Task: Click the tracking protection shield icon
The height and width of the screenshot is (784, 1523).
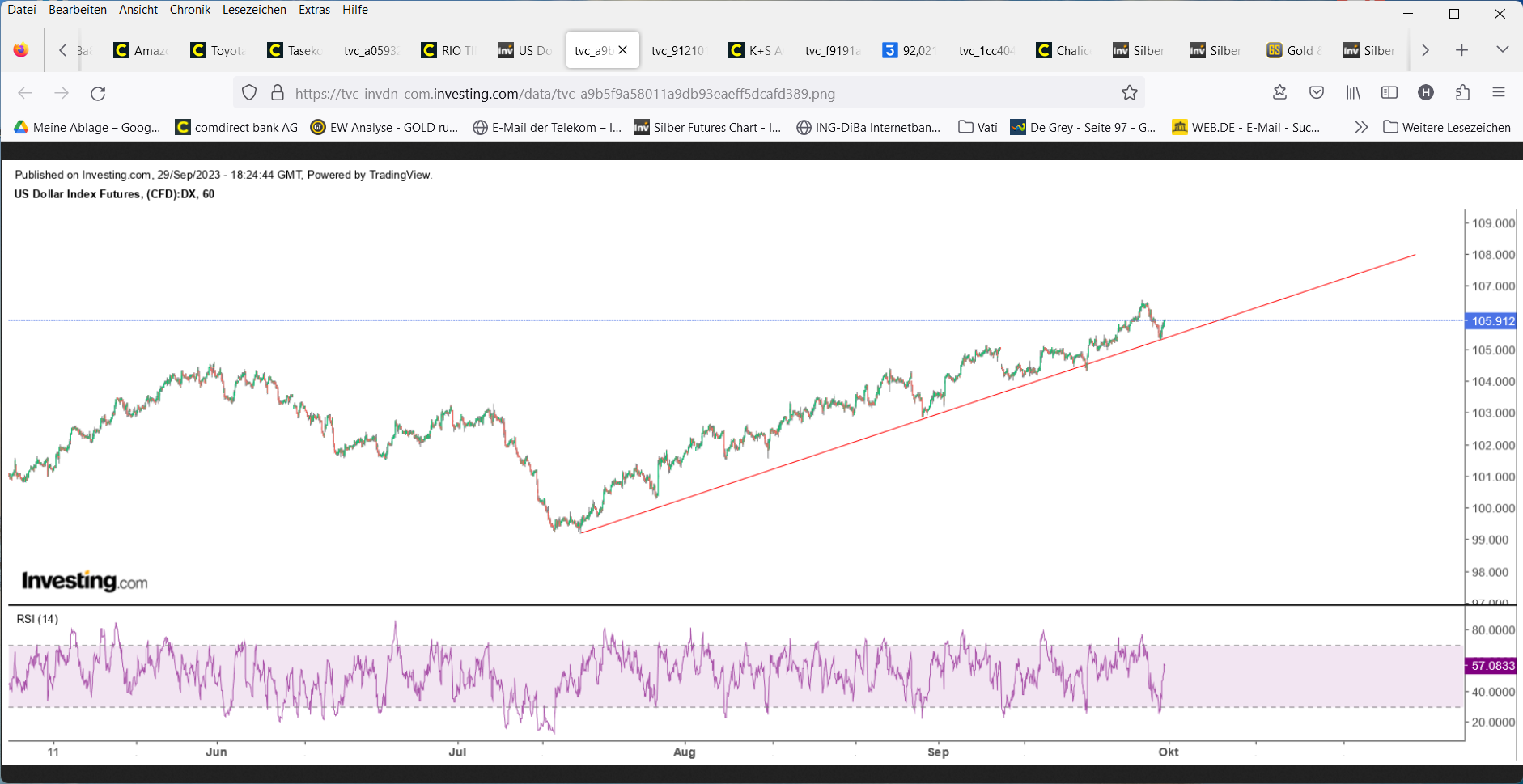Action: pos(249,93)
